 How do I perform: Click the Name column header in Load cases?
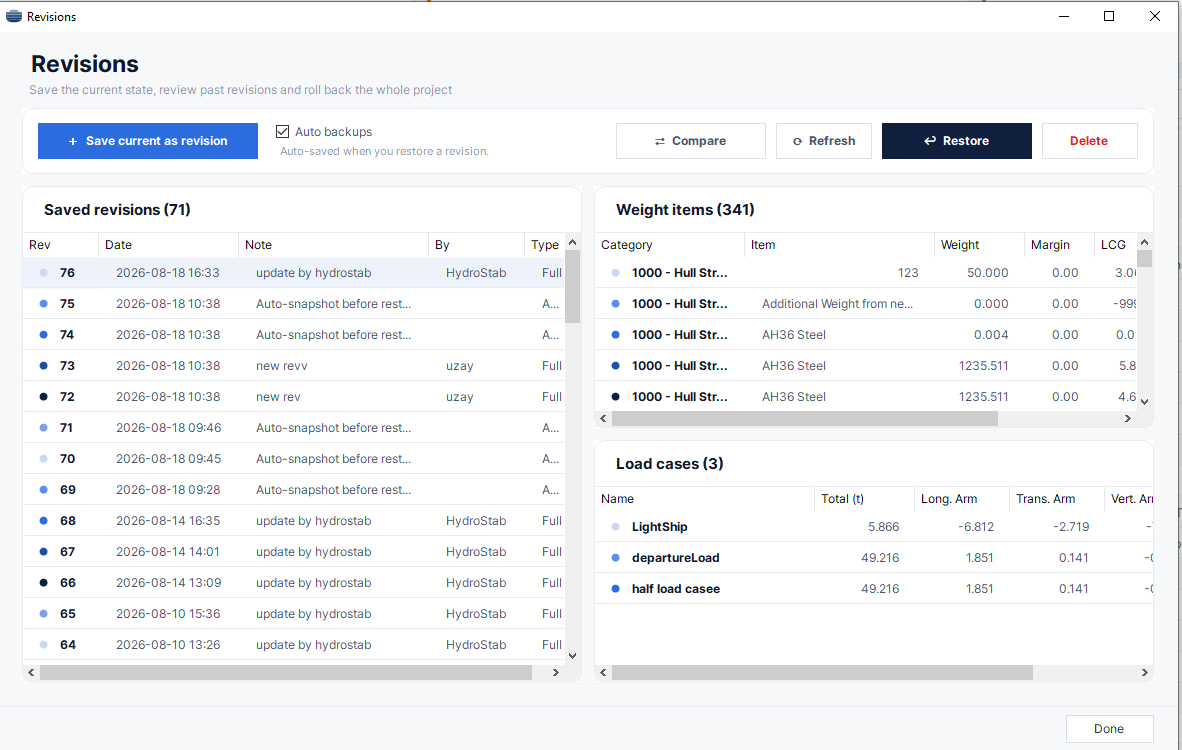(704, 499)
